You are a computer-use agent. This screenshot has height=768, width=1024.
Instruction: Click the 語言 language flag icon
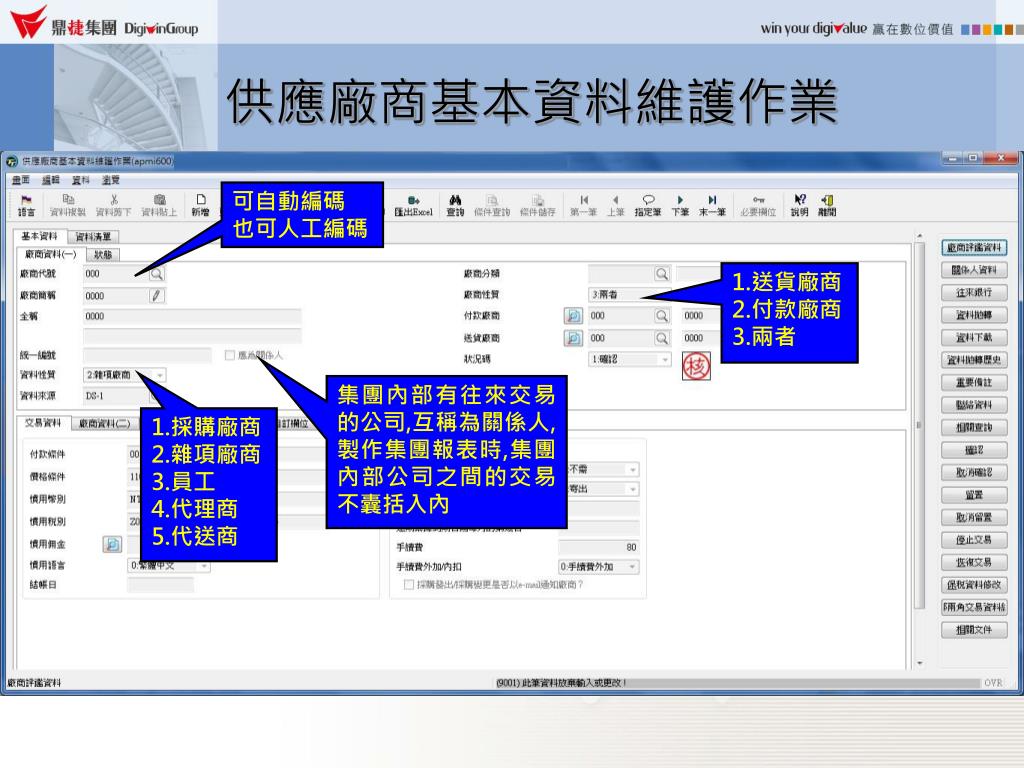[x=26, y=205]
